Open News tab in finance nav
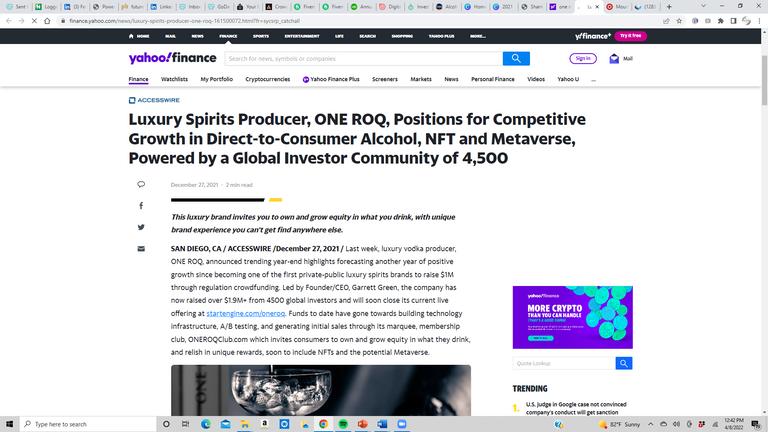This screenshot has height=432, width=768. tap(451, 79)
